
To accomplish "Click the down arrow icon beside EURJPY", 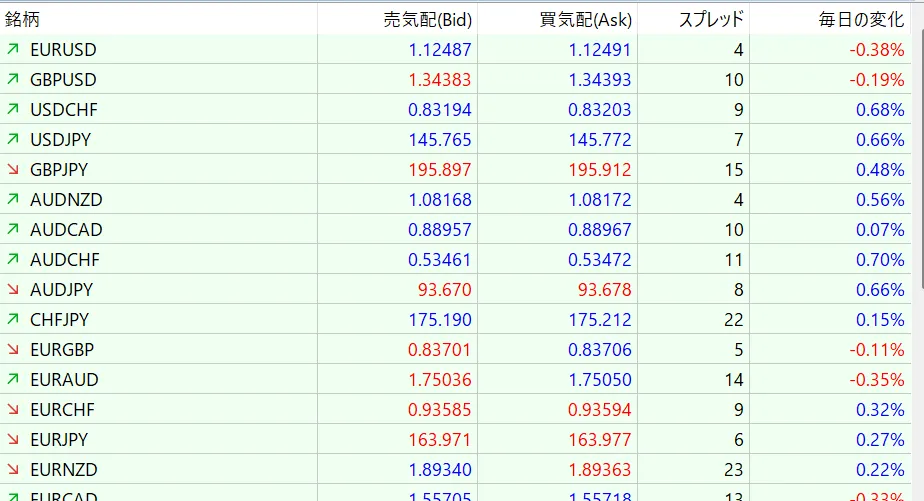I will pyautogui.click(x=13, y=440).
